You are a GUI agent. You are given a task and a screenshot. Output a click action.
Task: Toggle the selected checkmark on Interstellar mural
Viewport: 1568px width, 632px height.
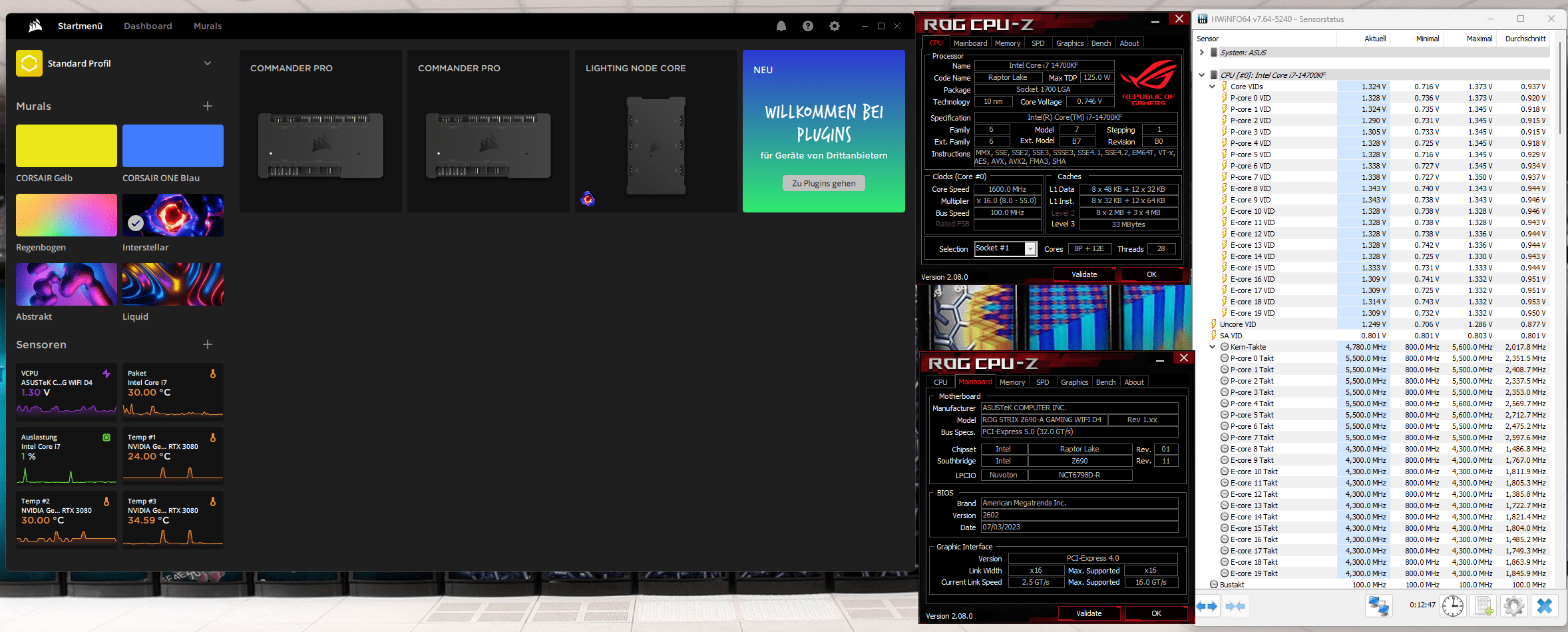[136, 224]
